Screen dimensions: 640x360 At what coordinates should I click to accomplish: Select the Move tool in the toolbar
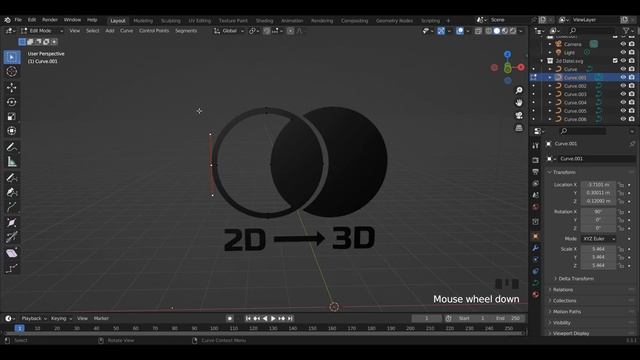tap(11, 87)
